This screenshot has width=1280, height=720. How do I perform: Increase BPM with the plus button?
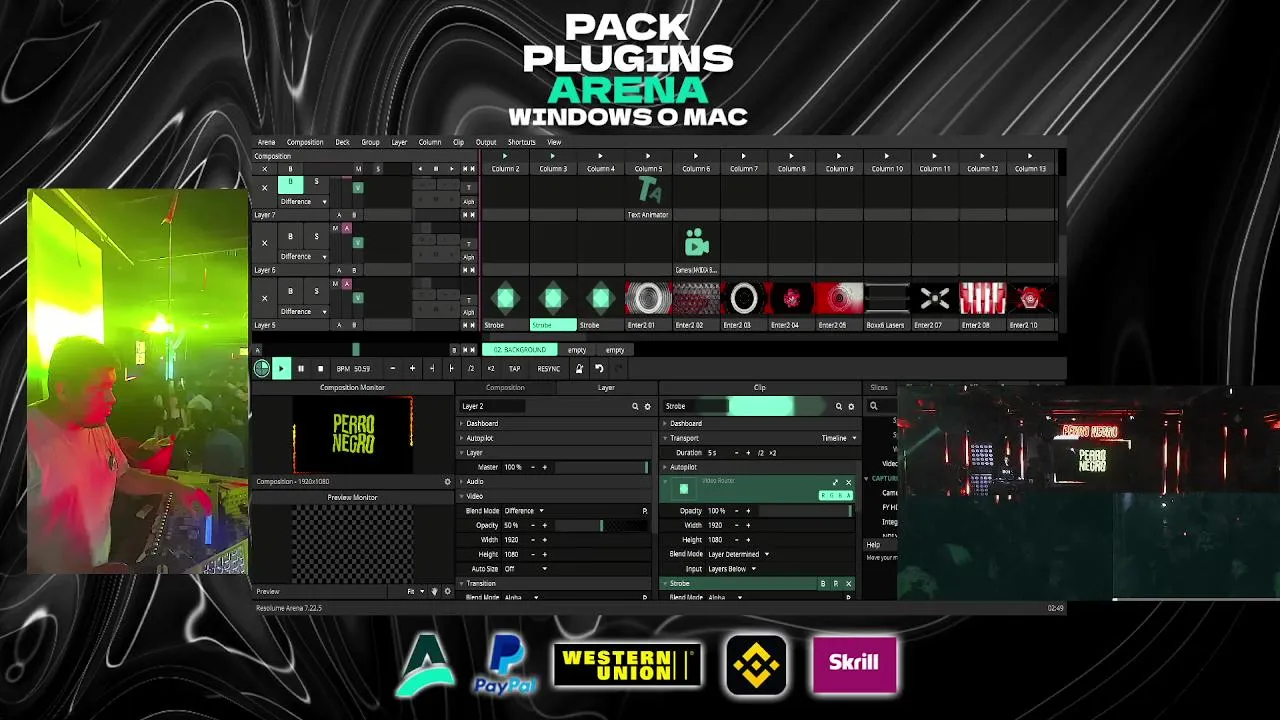[412, 369]
